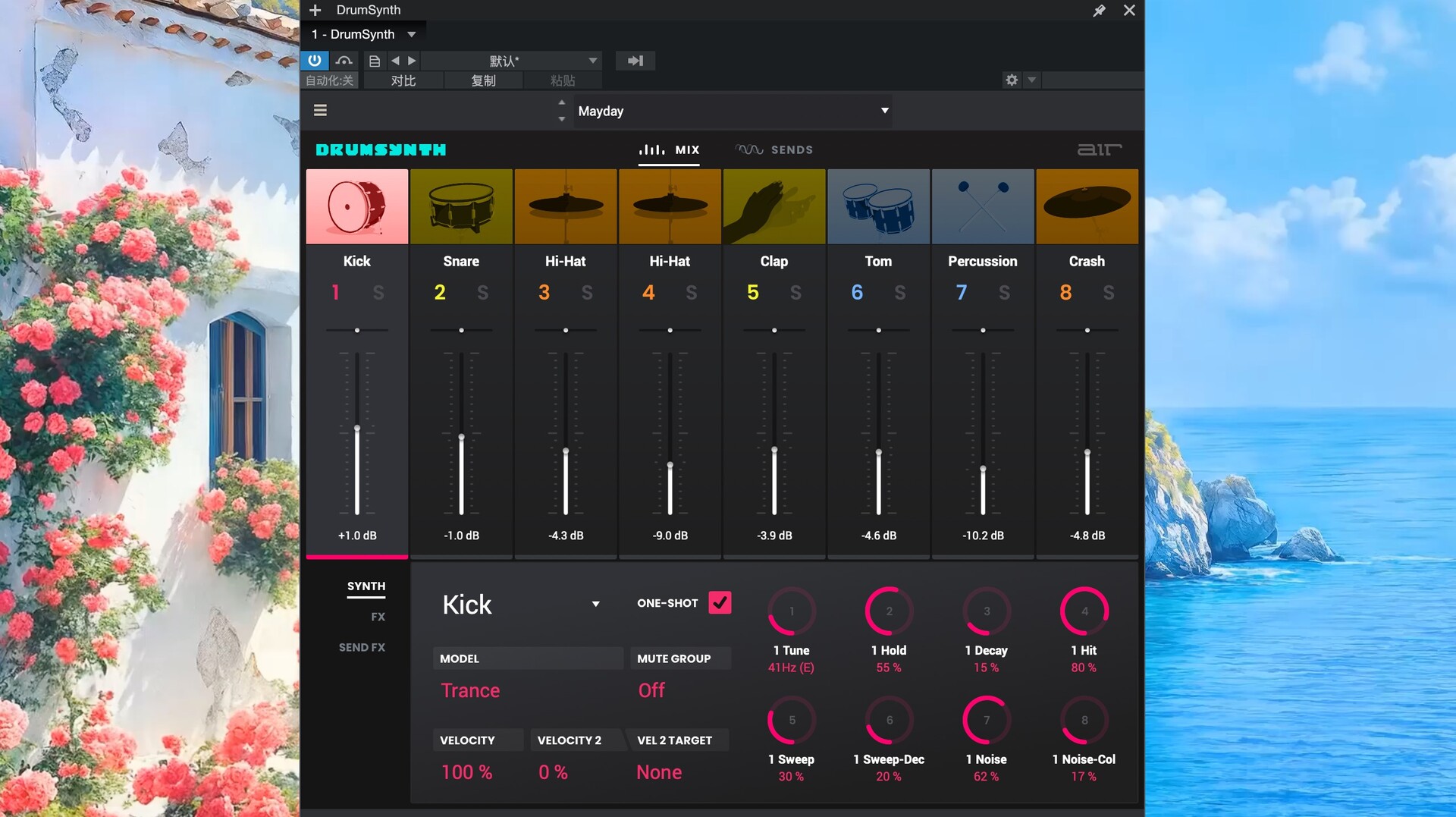Screen dimensions: 1456x817
Task: Open the 1 - DrumSynth instance dropdown
Action: click(x=411, y=34)
